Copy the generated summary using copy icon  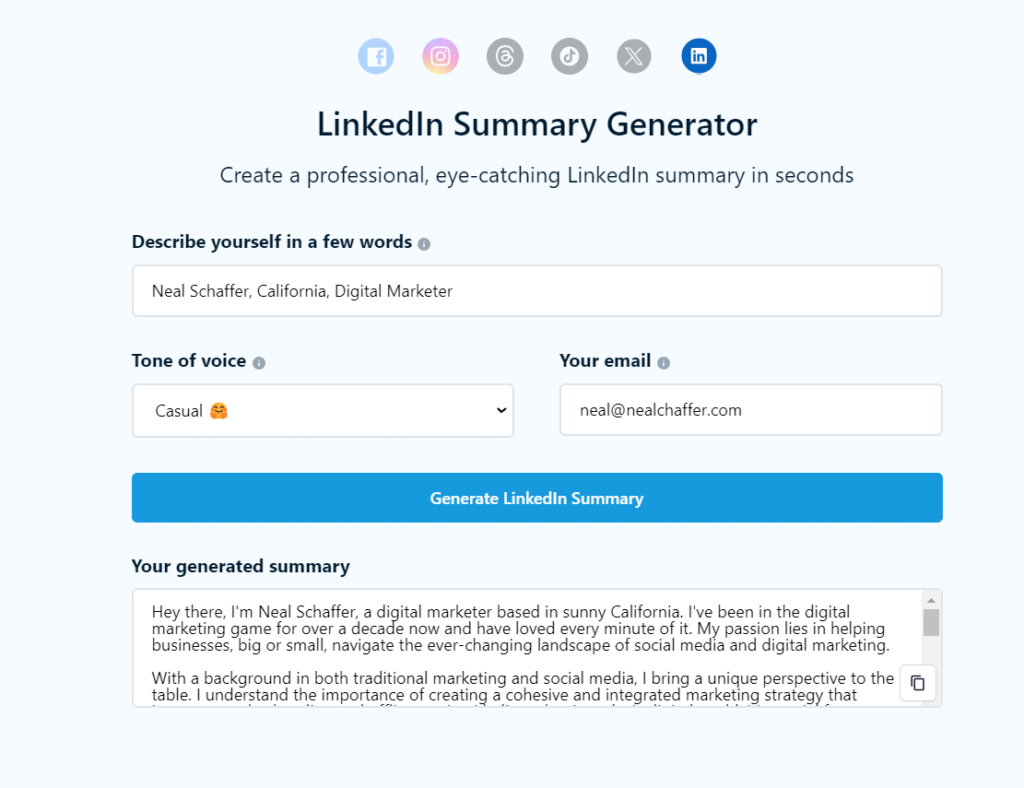click(917, 683)
